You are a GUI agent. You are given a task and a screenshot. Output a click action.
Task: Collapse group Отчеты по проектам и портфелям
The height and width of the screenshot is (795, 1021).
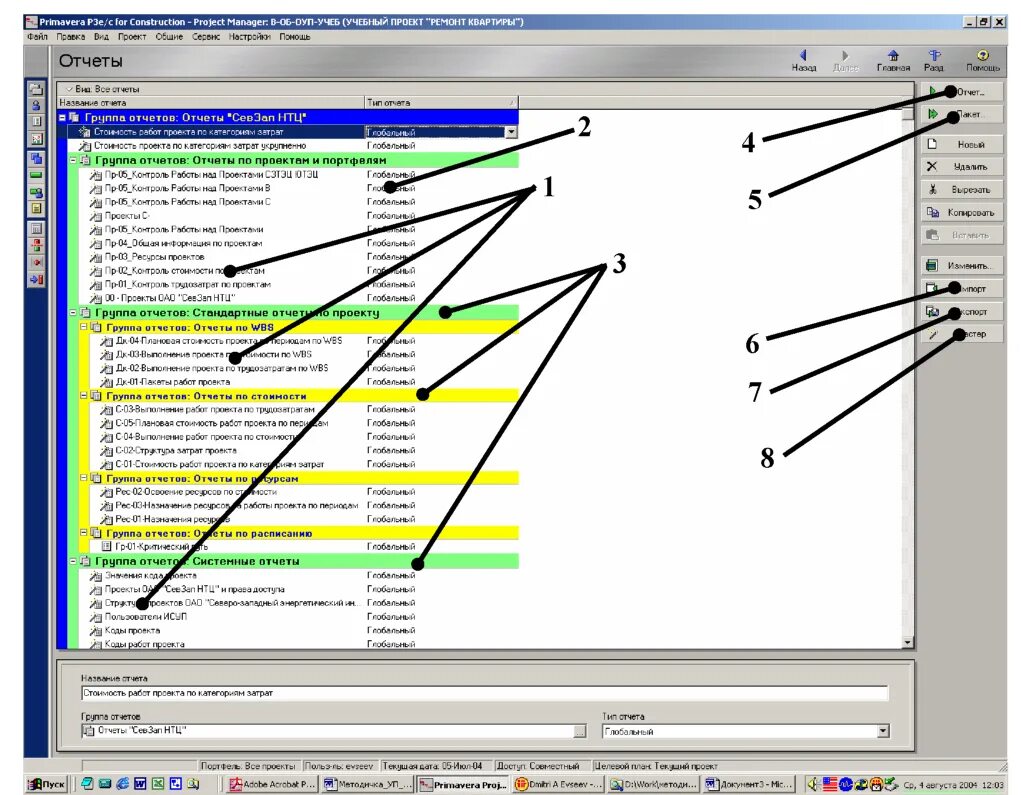point(74,160)
